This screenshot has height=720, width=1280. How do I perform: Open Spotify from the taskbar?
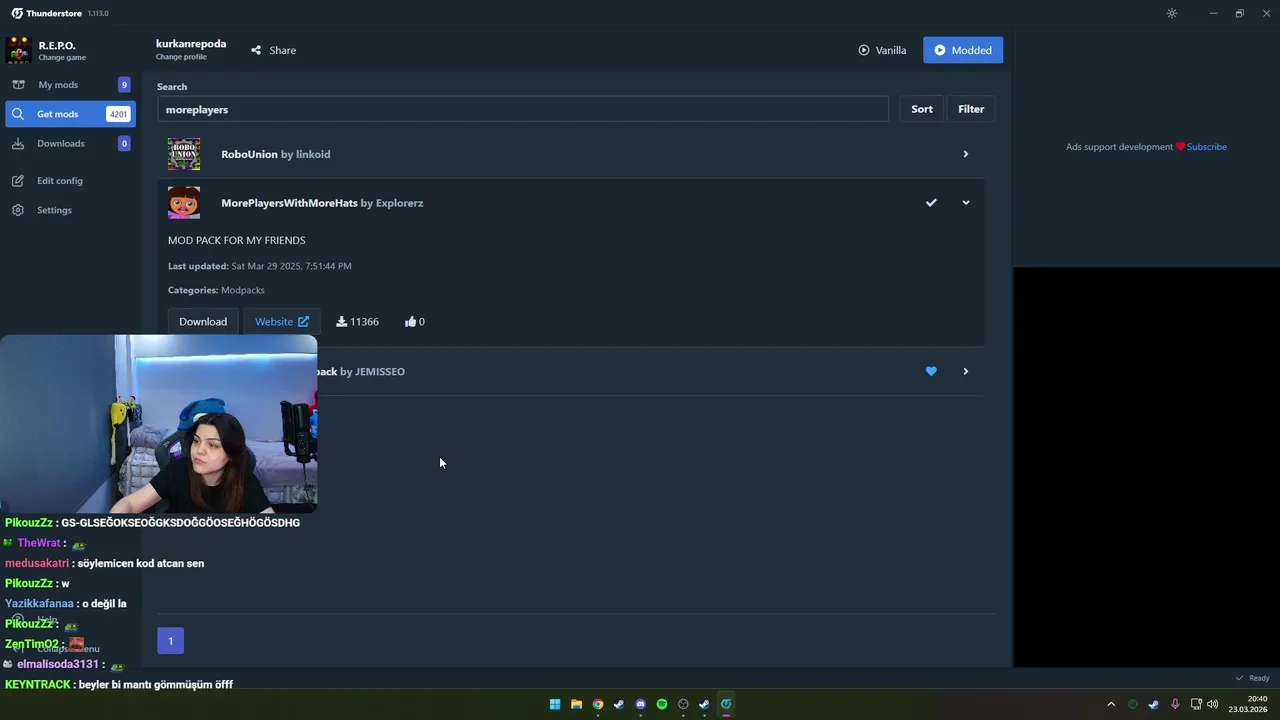point(662,704)
